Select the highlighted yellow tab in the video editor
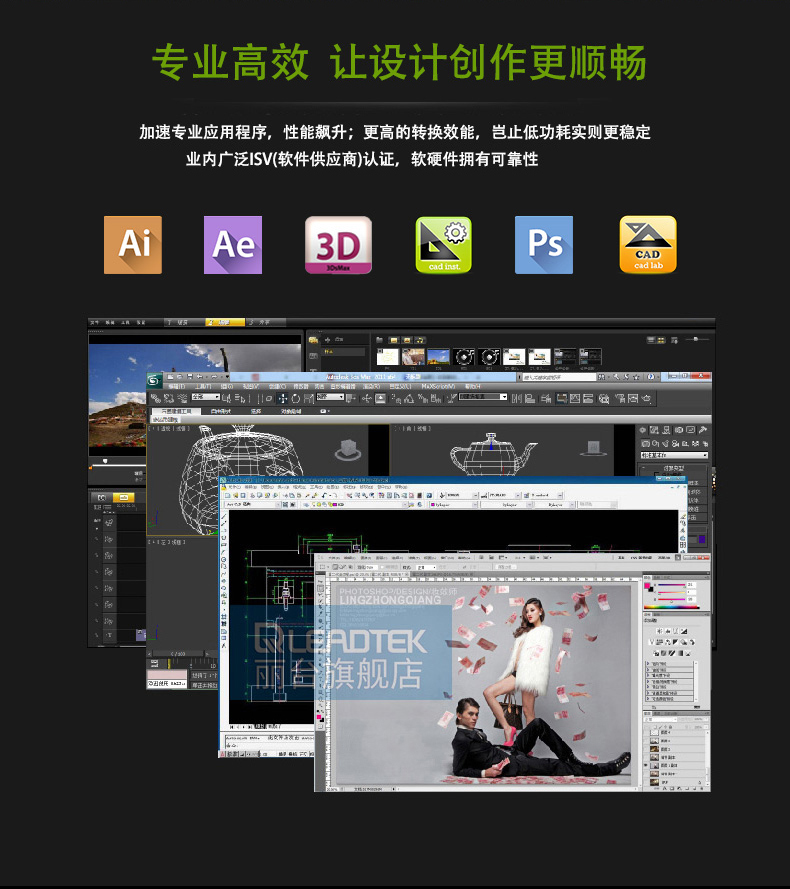This screenshot has width=790, height=889. click(x=224, y=322)
